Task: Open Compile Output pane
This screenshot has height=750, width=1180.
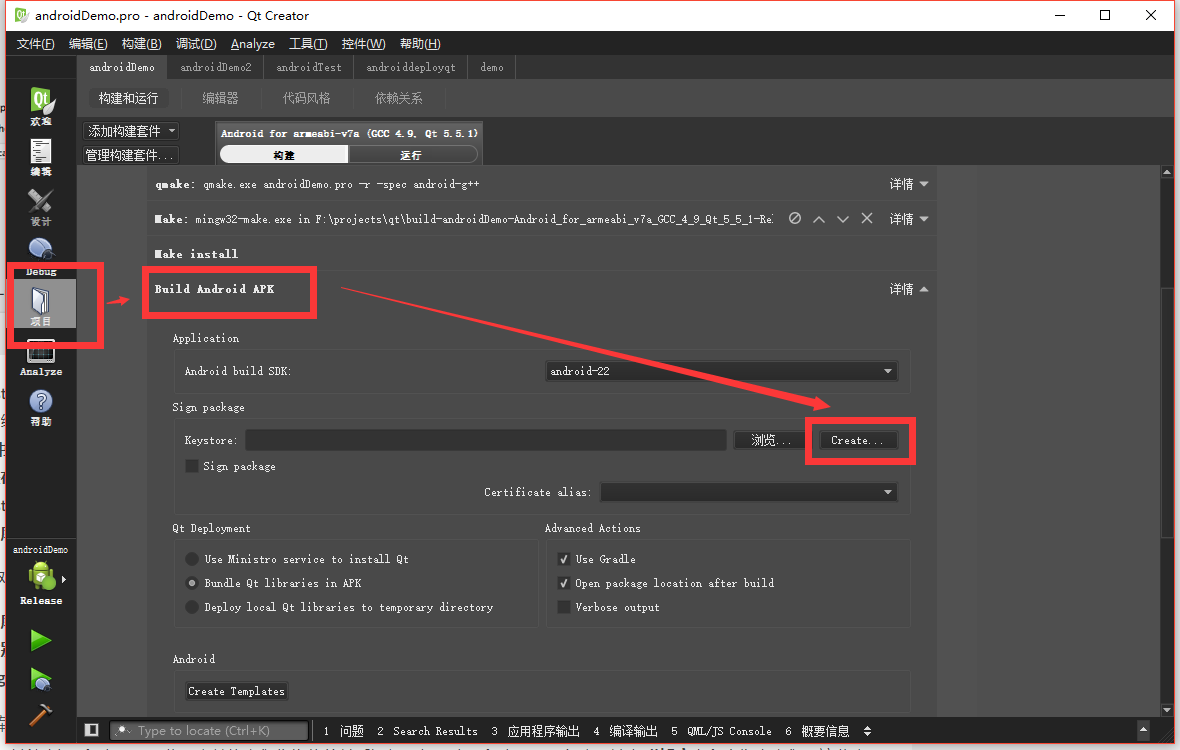Action: click(x=625, y=730)
